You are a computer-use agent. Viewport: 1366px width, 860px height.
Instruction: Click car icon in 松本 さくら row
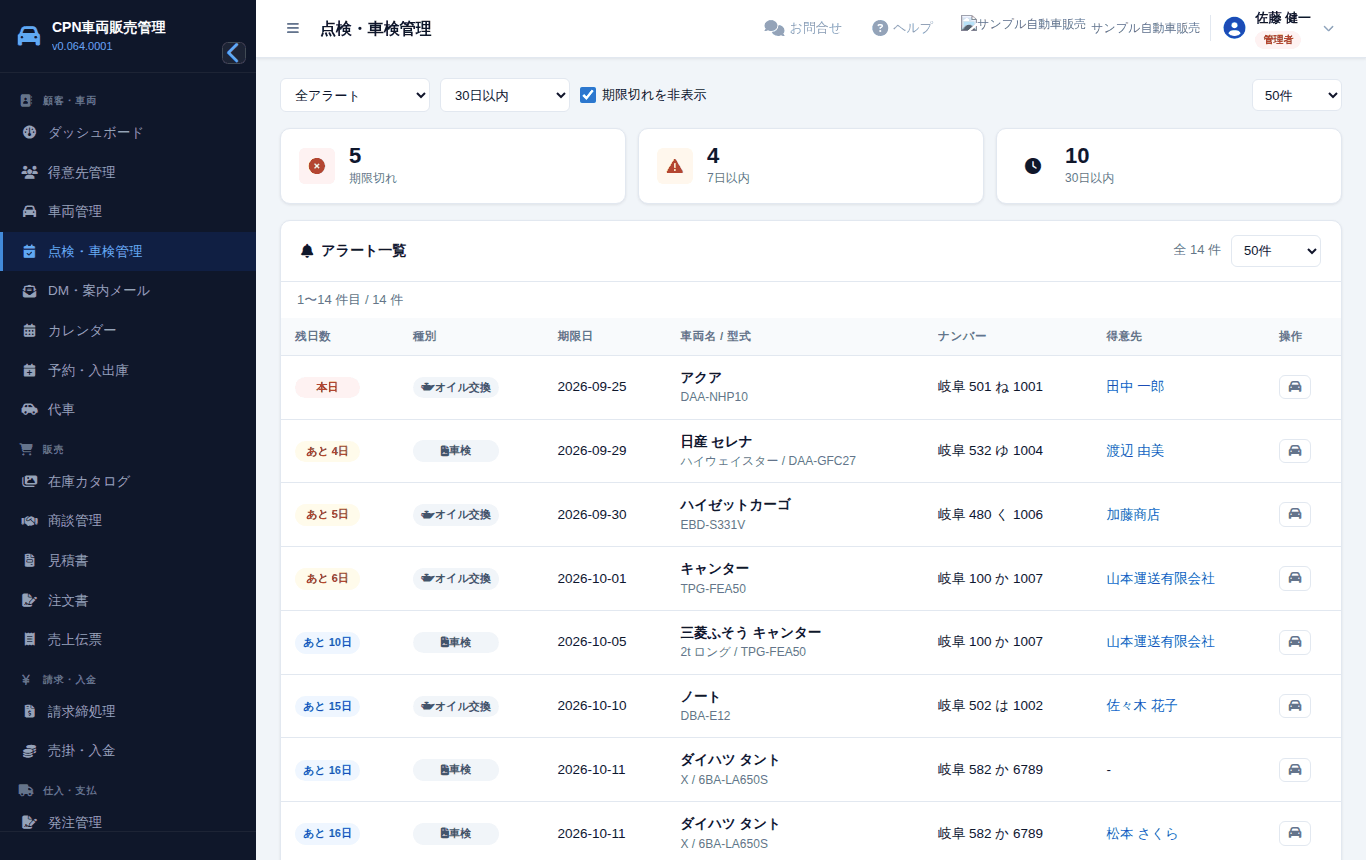[1294, 833]
